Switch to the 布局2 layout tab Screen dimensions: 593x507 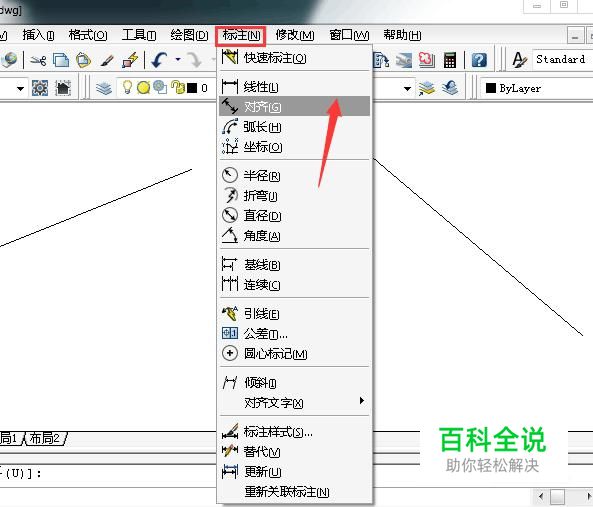(45, 438)
